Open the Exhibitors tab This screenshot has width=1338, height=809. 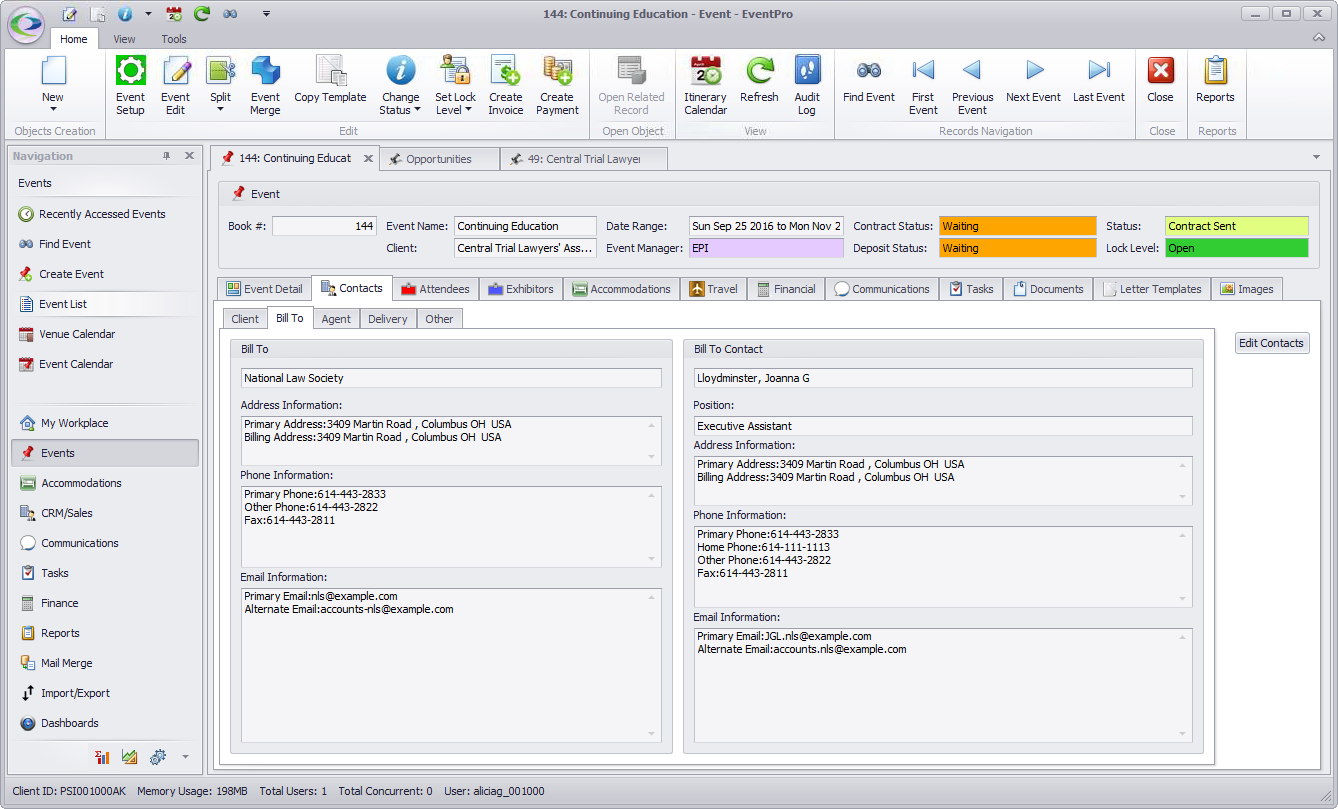pyautogui.click(x=520, y=289)
